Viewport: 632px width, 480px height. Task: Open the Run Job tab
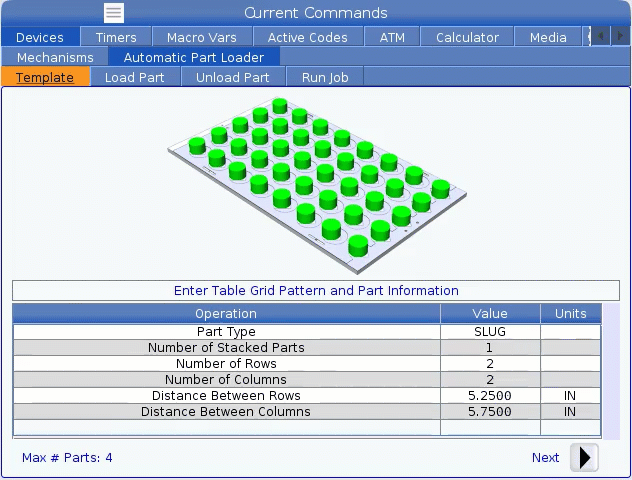point(325,77)
